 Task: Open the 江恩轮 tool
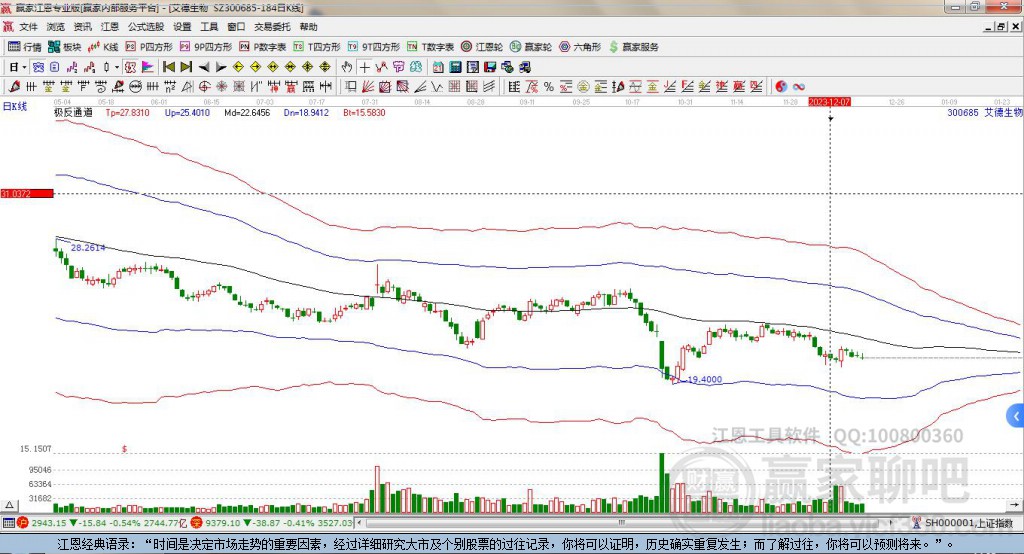coord(482,47)
